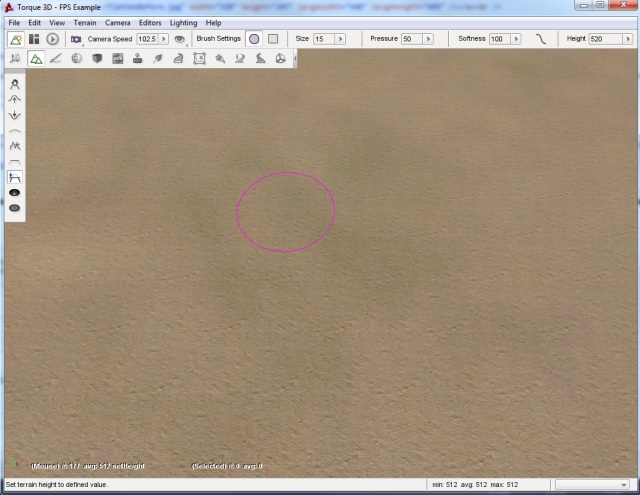Screen dimensions: 640x495
Task: Toggle the visibility eye options button
Action: [180, 39]
